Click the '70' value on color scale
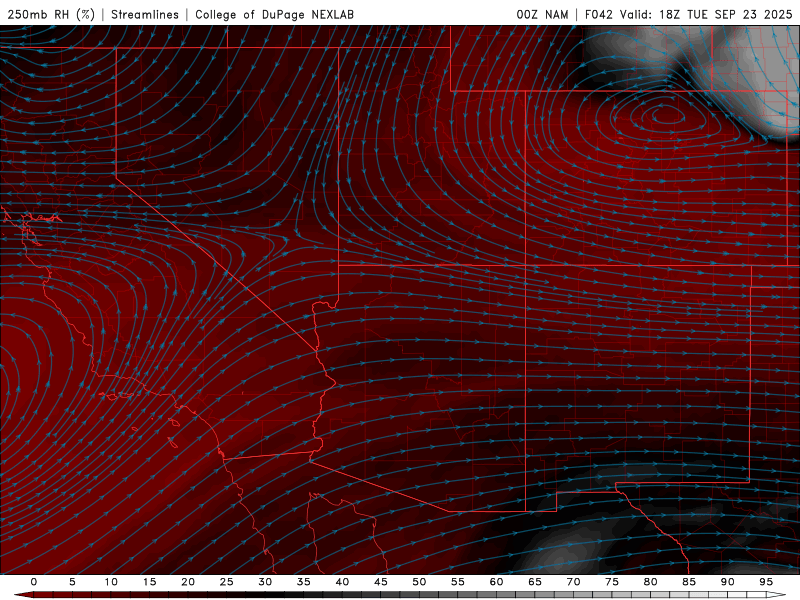Image resolution: width=800 pixels, height=600 pixels. (x=573, y=582)
